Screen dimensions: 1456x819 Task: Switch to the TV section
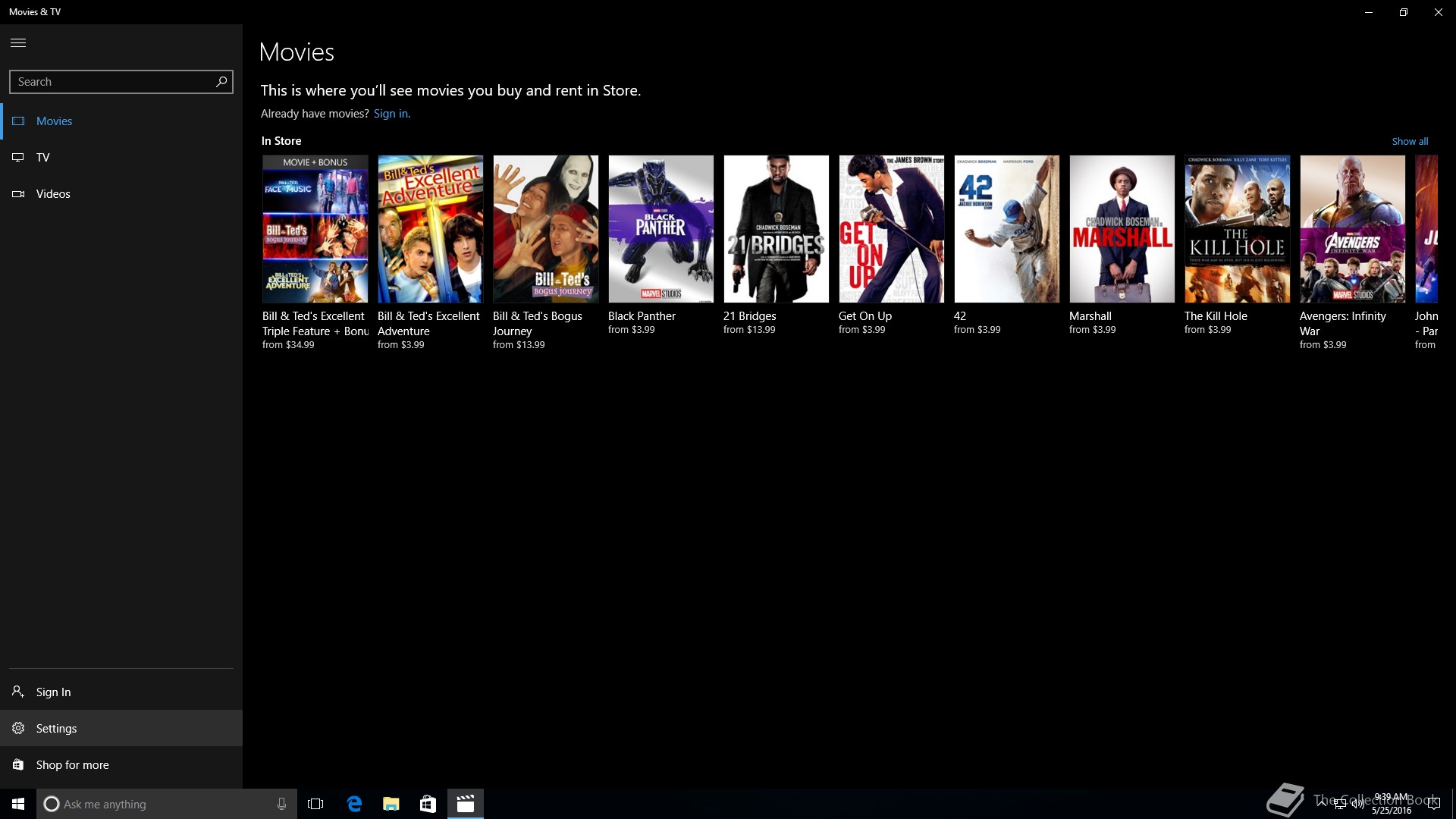pyautogui.click(x=121, y=158)
